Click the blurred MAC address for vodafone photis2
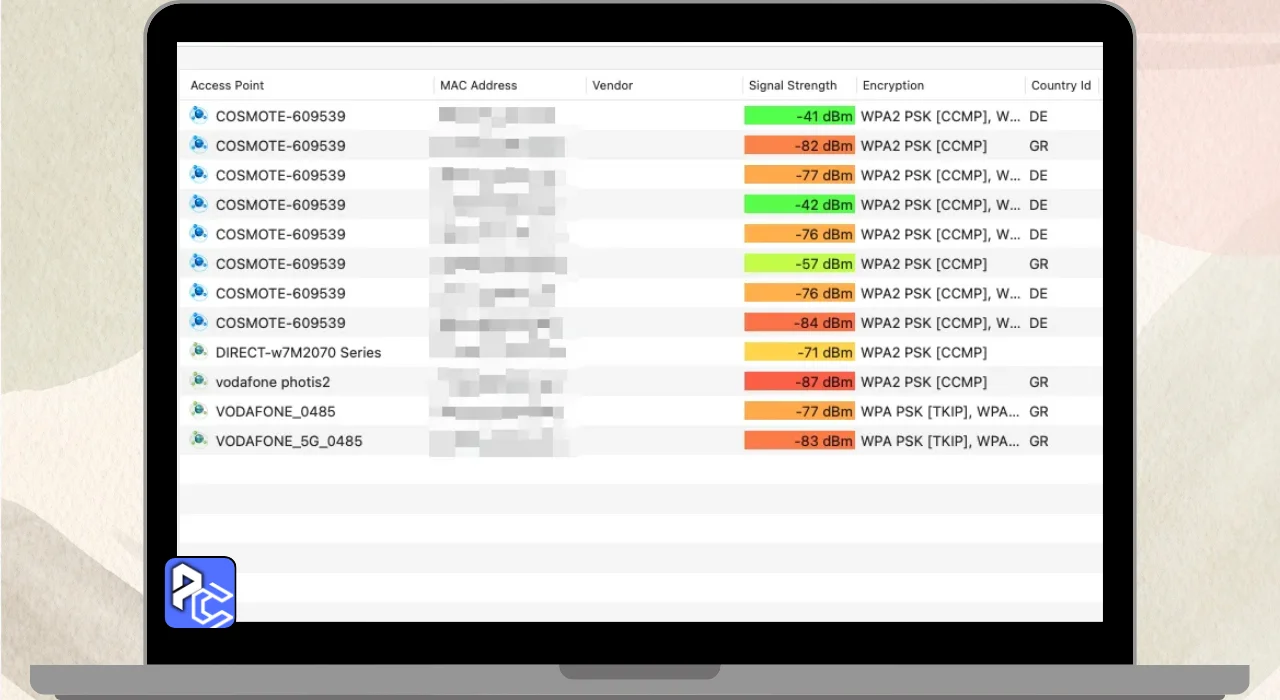The height and width of the screenshot is (700, 1280). click(x=500, y=381)
